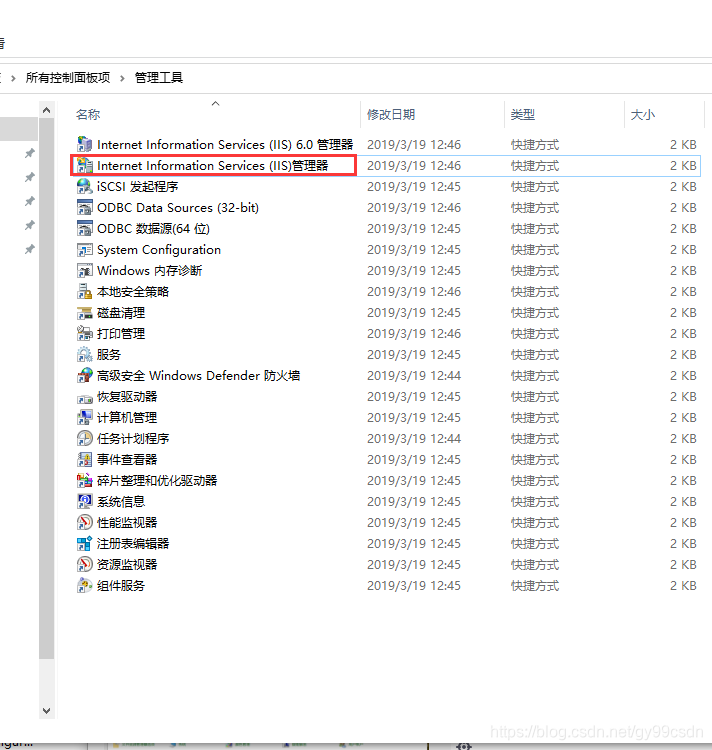Select the iSCSI 发起程序 file name
The image size is (712, 750).
point(138,187)
